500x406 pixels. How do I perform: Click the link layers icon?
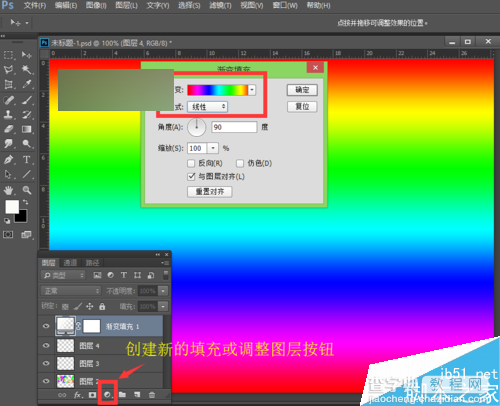tap(62, 395)
